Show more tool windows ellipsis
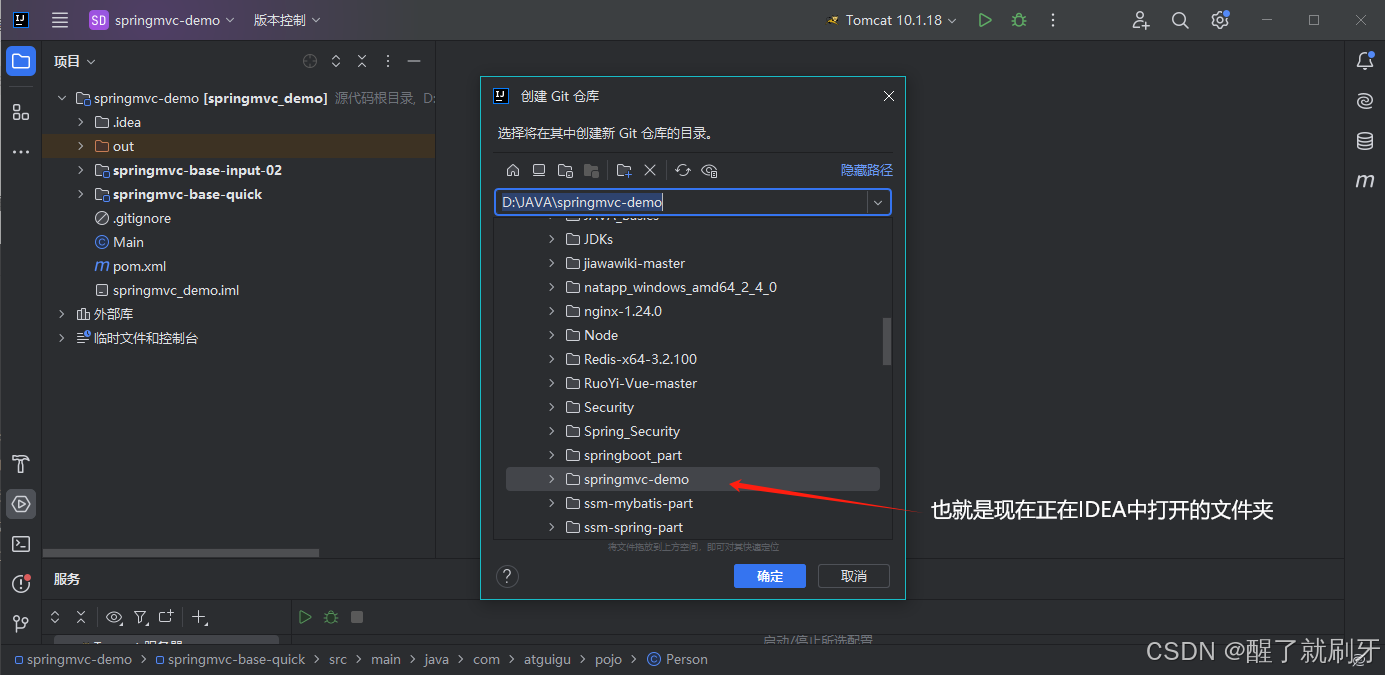This screenshot has height=675, width=1385. coord(21,152)
